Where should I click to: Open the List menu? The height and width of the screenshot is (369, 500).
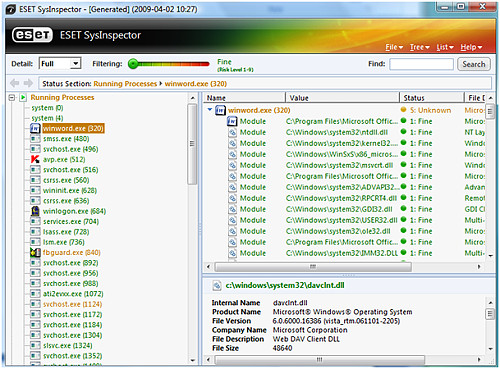(x=445, y=47)
